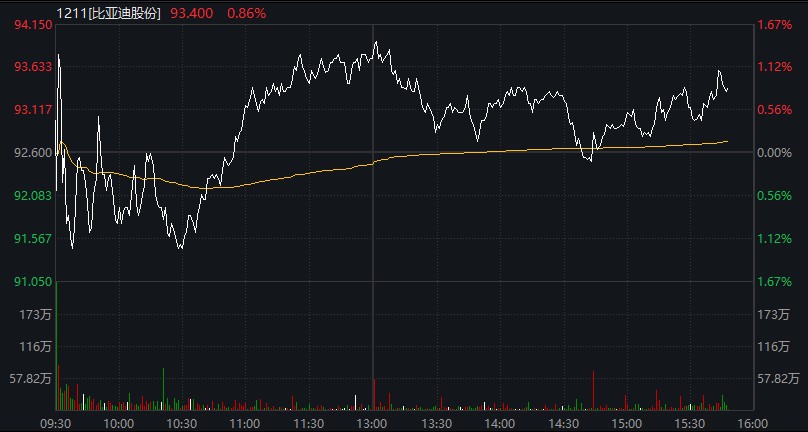Viewport: 808px width, 432px height.
Task: Click the green 91.567 price axis label
Action: pos(33,238)
